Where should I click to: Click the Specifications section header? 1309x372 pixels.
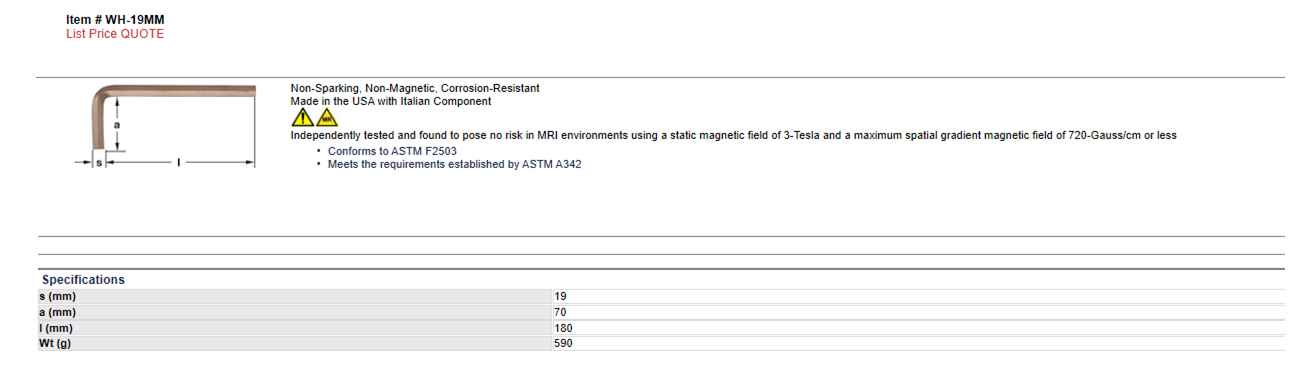[x=83, y=280]
